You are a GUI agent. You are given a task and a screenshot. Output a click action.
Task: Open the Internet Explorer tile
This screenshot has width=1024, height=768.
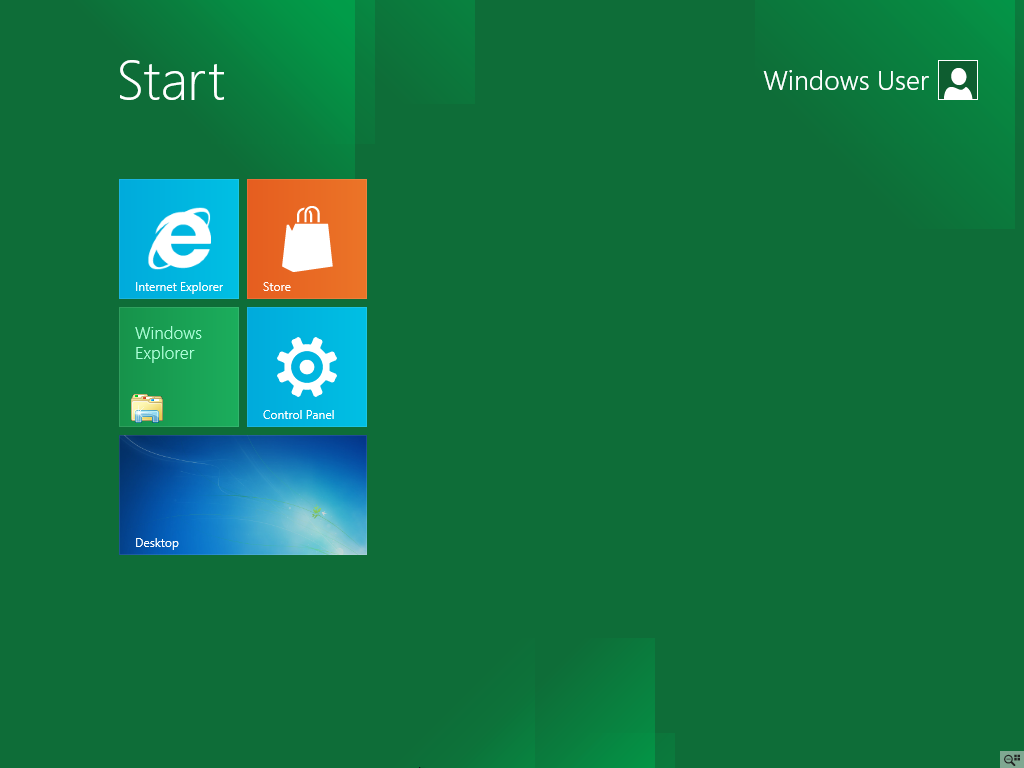pyautogui.click(x=179, y=239)
